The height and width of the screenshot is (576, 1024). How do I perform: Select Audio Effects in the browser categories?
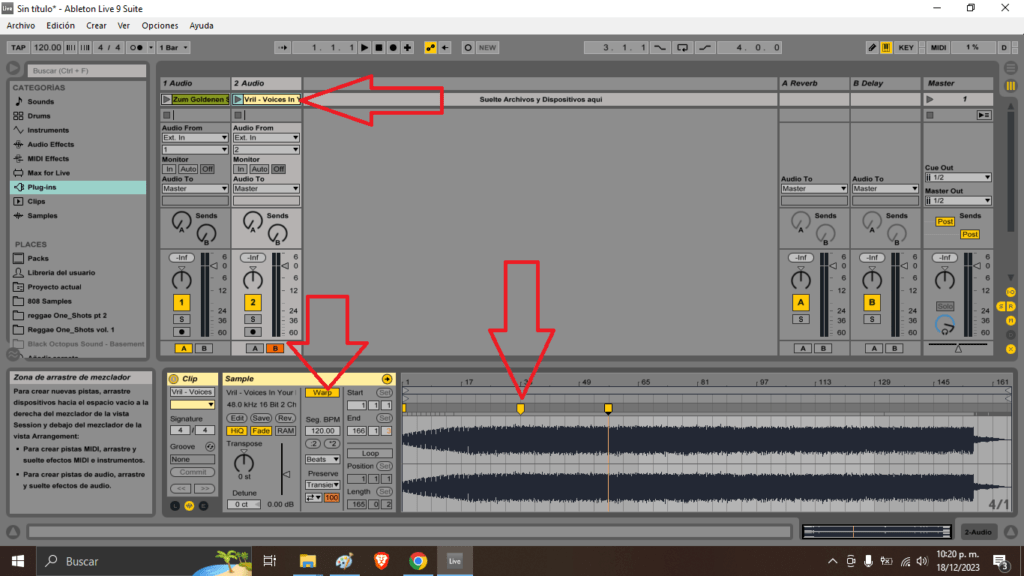pos(50,144)
